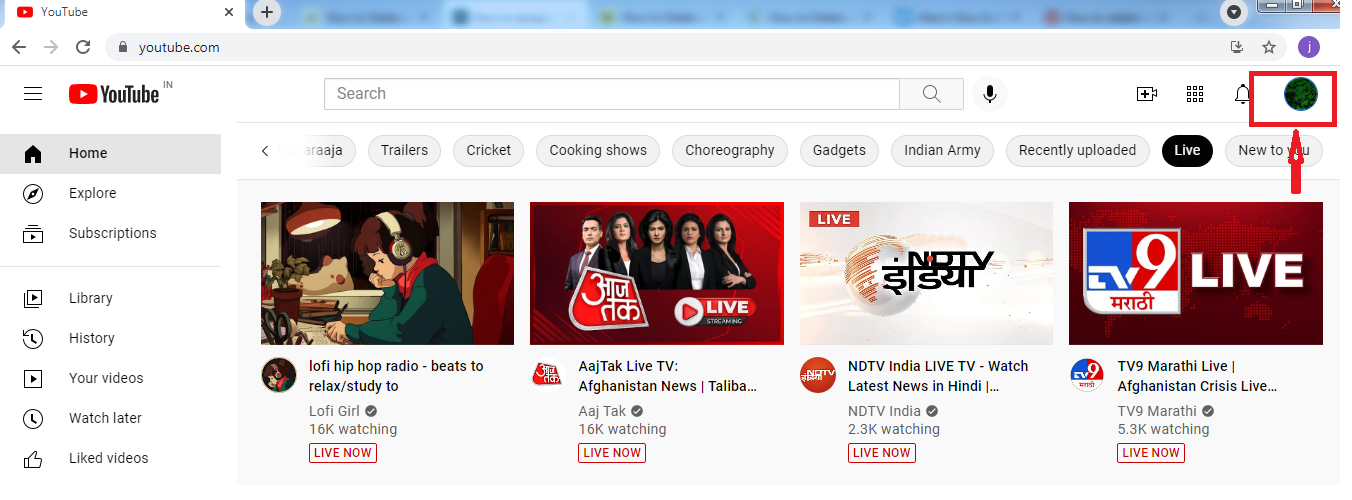Select the Choreography chip
The image size is (1352, 500).
click(730, 151)
